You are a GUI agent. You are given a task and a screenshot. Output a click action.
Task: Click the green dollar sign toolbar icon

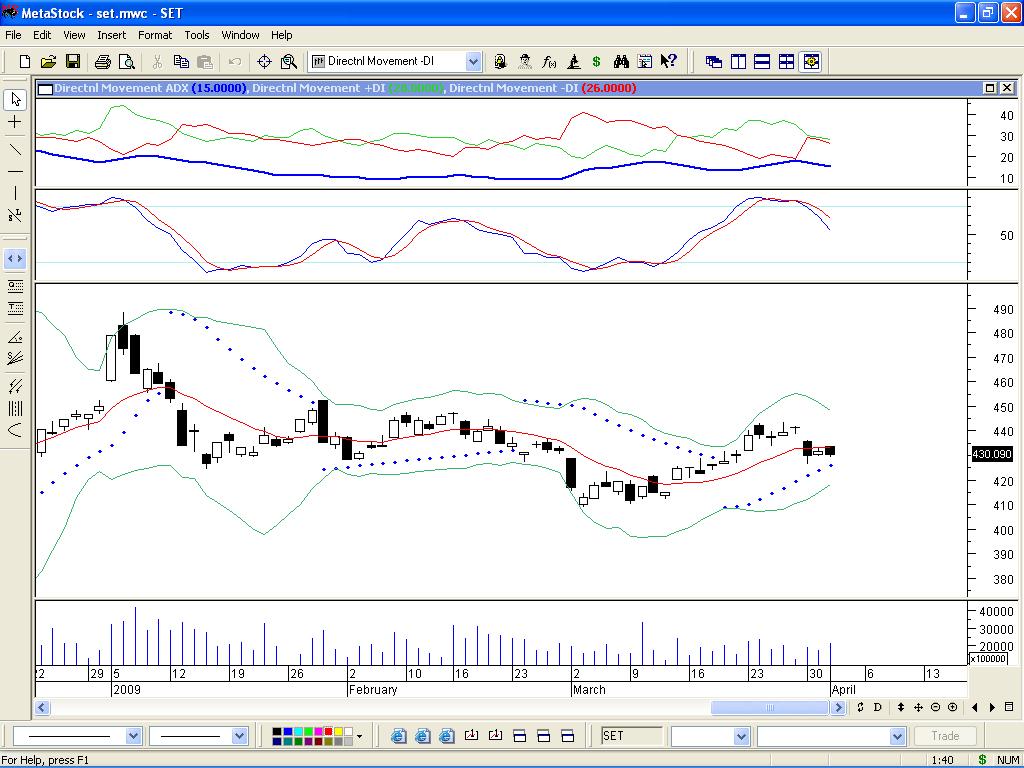(596, 61)
